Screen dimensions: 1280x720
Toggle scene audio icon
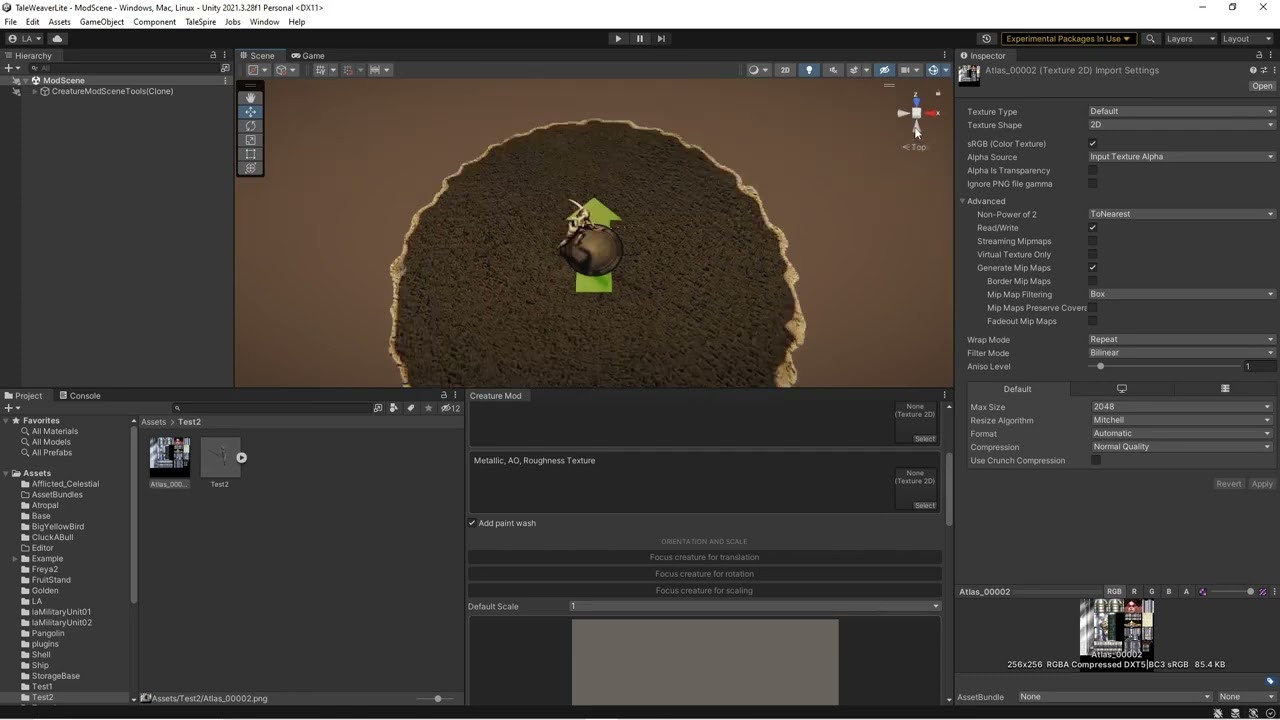click(833, 70)
